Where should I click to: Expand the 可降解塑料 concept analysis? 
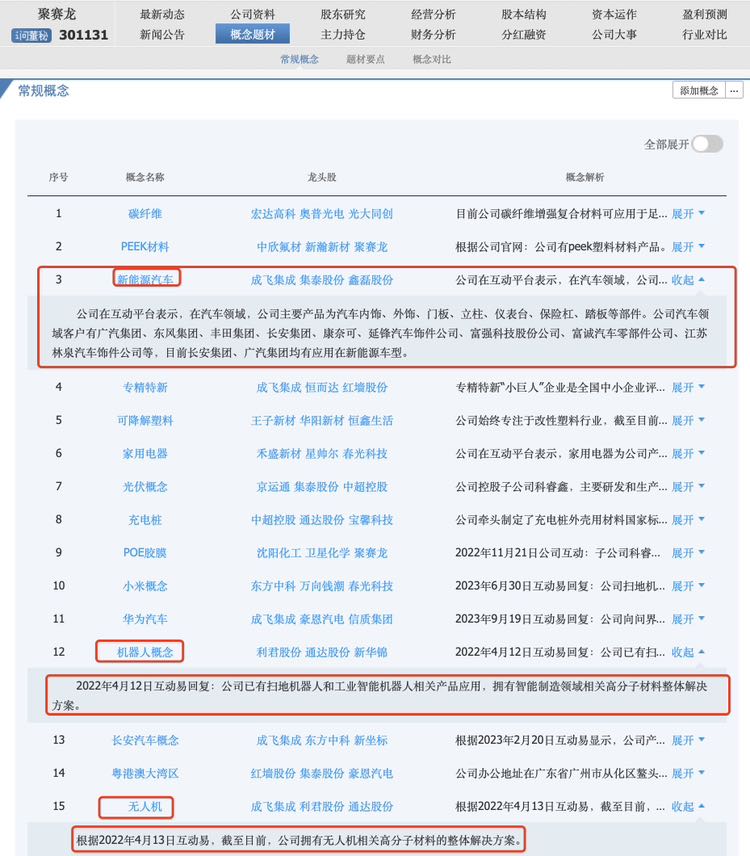coord(688,420)
